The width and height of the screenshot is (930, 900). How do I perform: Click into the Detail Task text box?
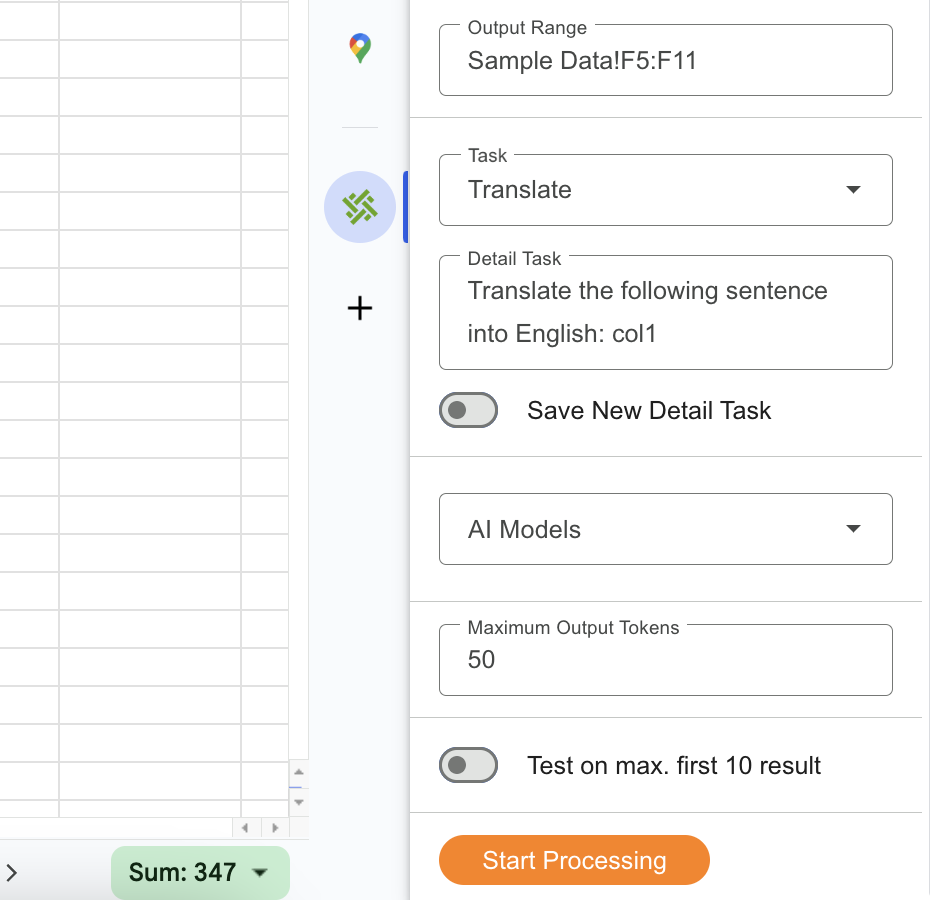pyautogui.click(x=665, y=312)
